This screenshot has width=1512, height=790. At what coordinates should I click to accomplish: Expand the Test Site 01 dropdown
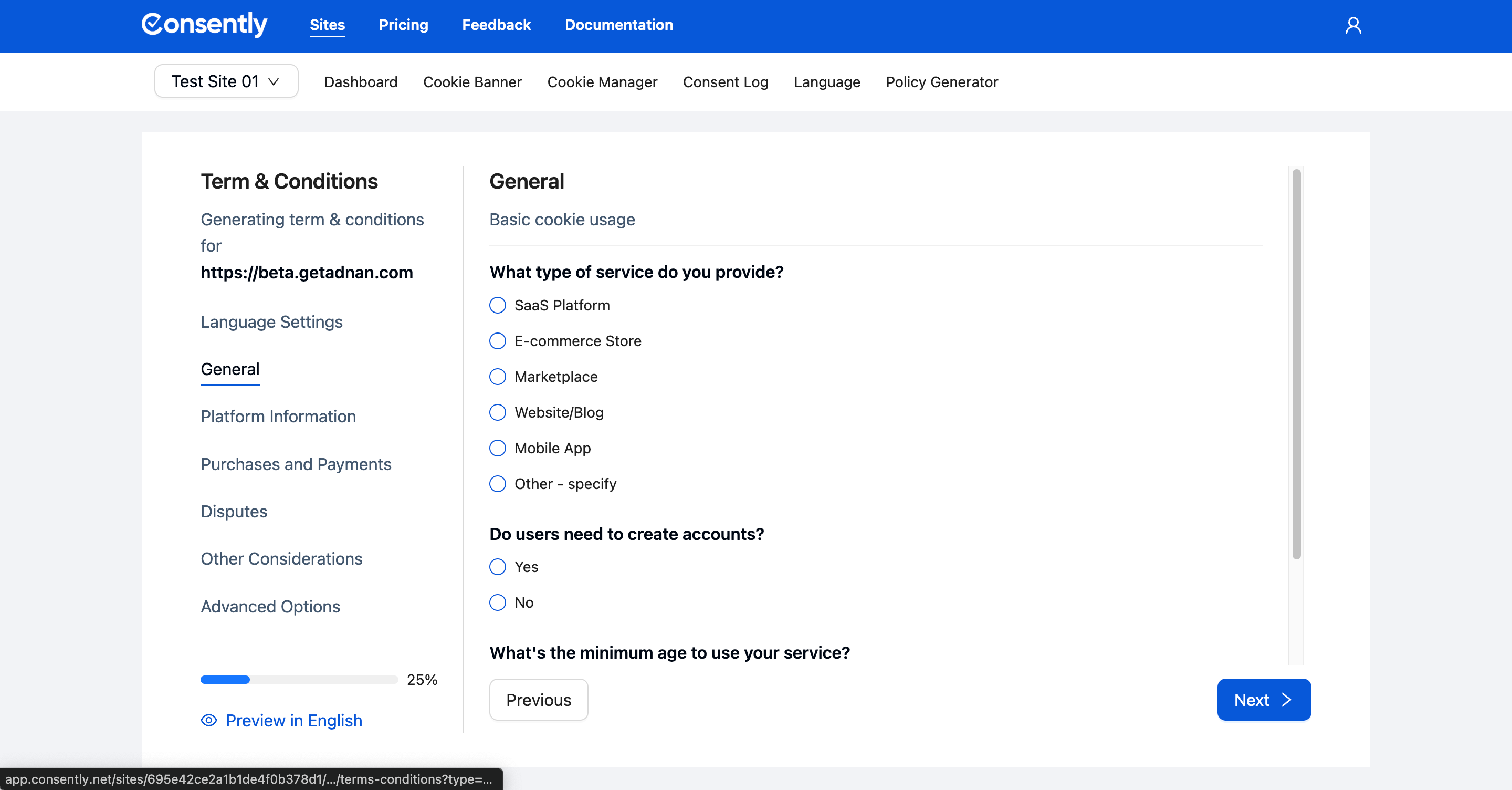click(x=226, y=81)
